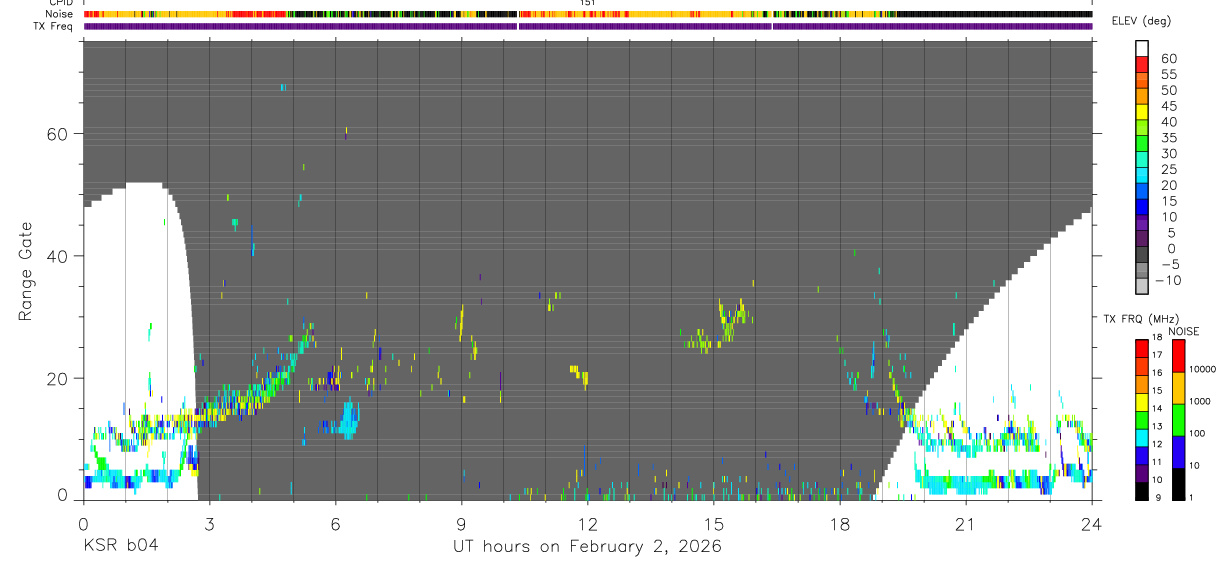Screen dimensions: 1228x567
Task: Click the UT hour 6 tick label
Action: pyautogui.click(x=335, y=523)
